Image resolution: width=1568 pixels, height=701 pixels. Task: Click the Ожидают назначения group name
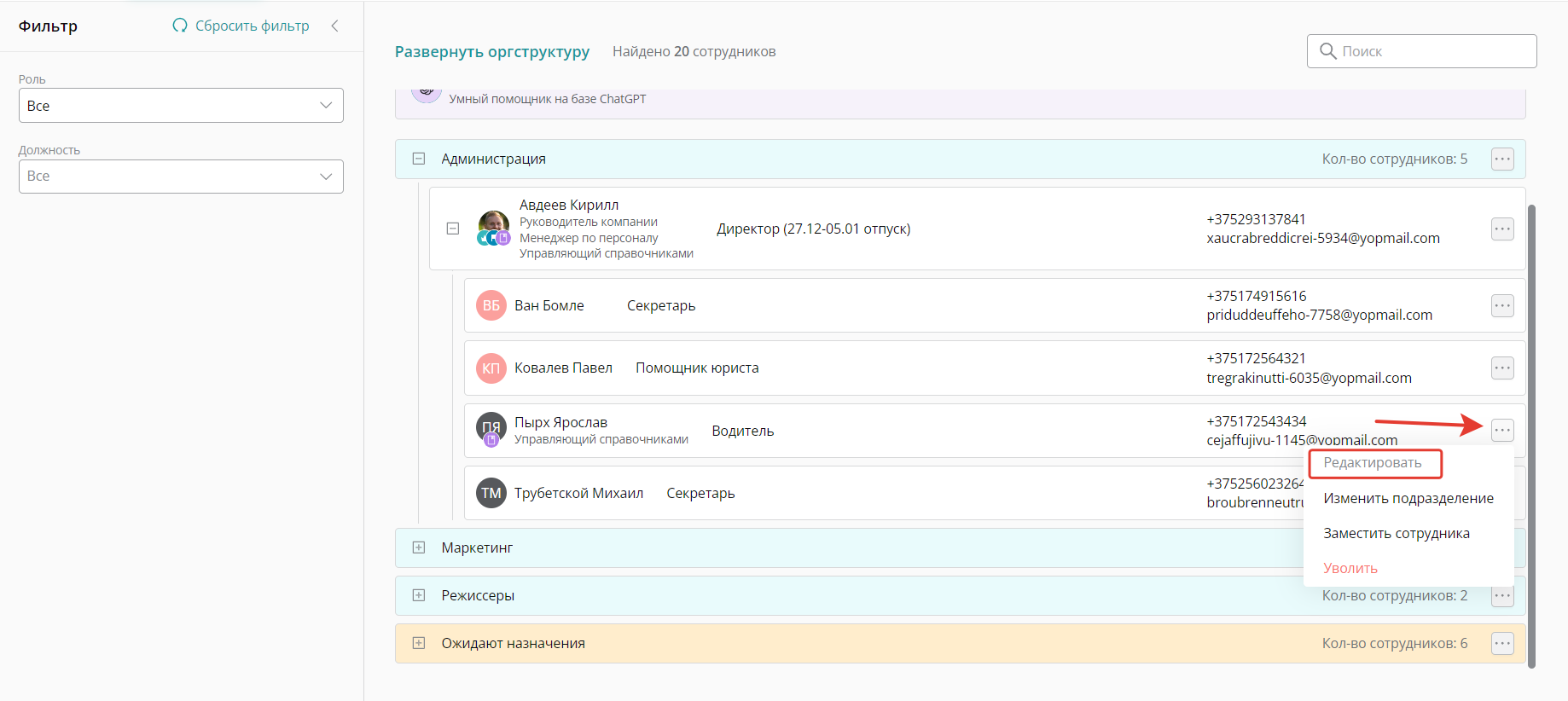pyautogui.click(x=513, y=643)
